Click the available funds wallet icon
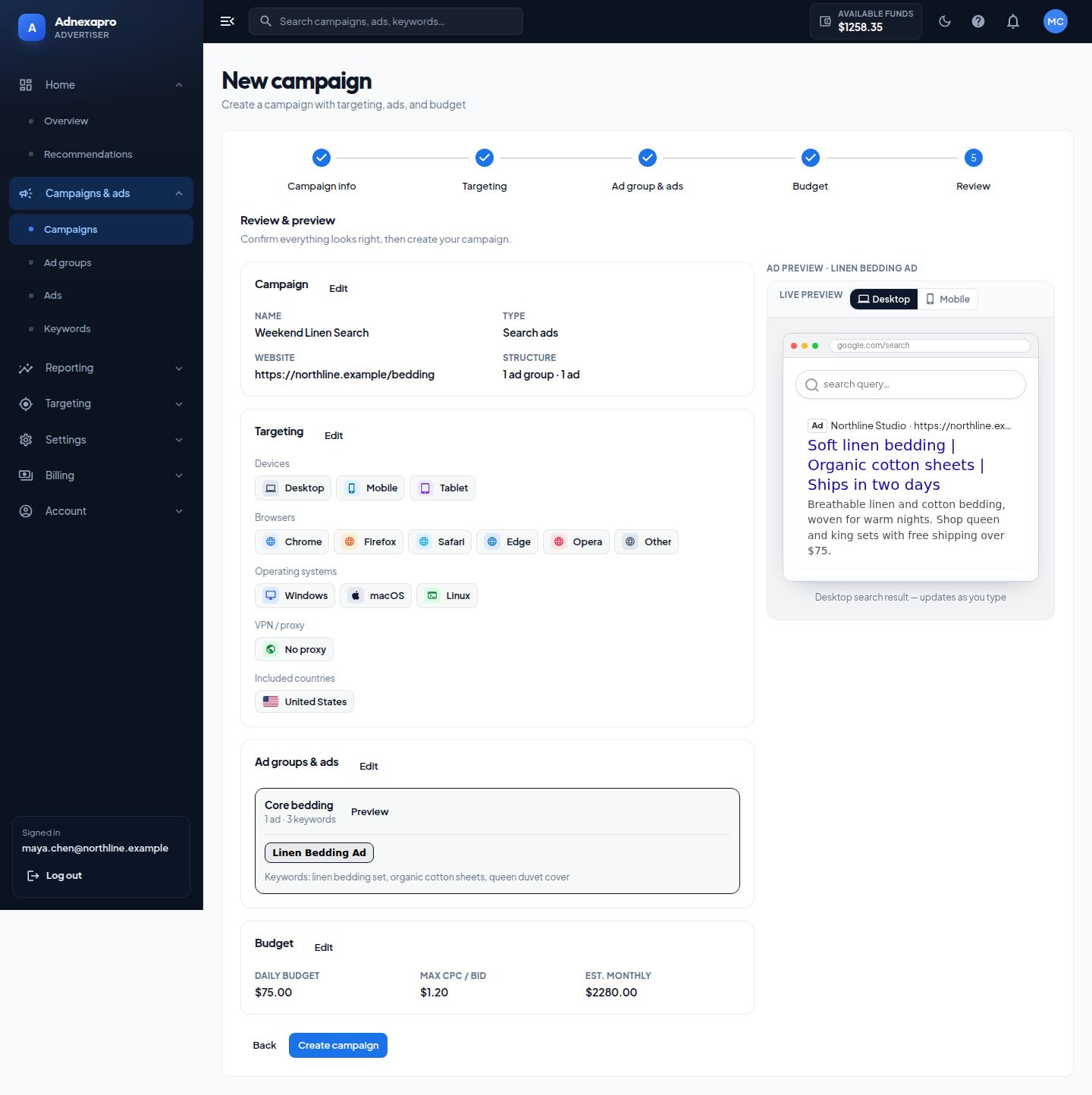 click(825, 21)
